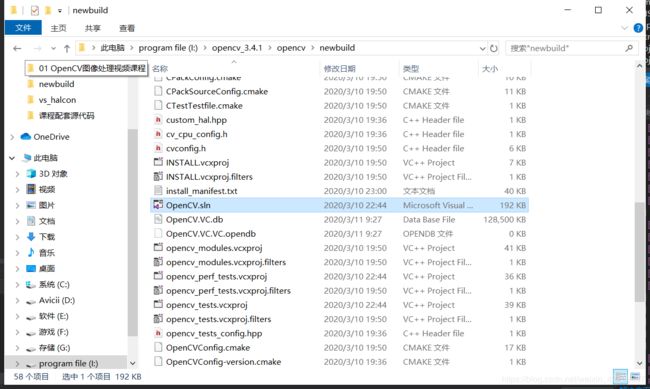Select the opencv_perf_tests.vcxproj.filters file icon
650x389 pixels.
(x=158, y=290)
